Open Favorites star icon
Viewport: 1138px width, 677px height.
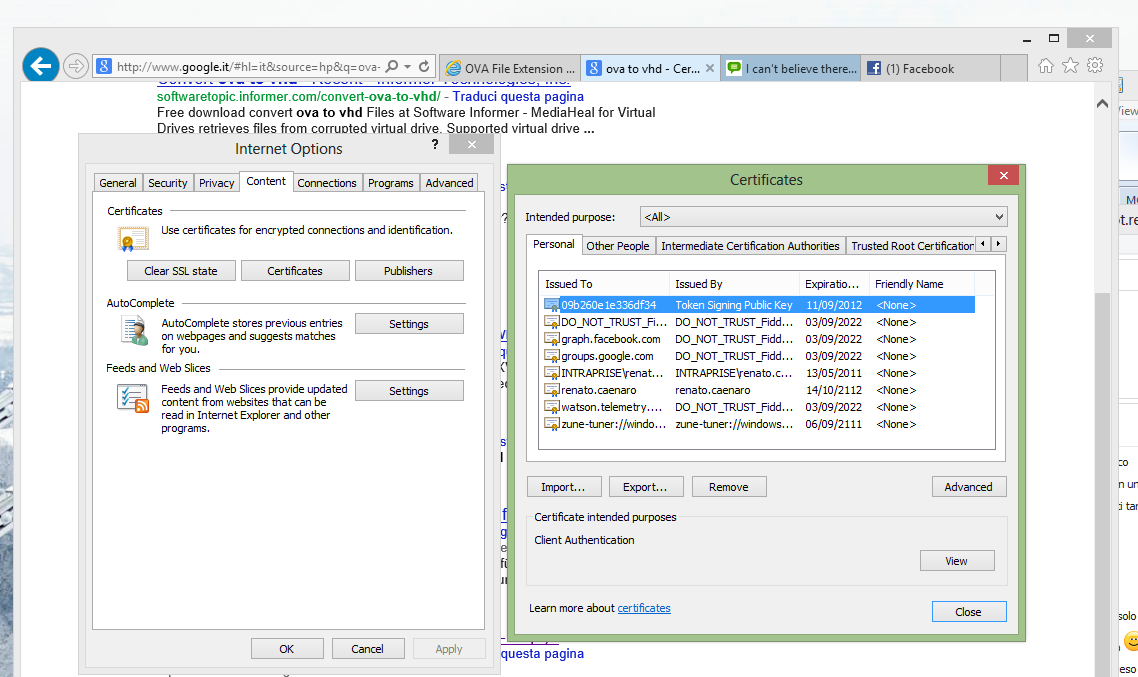[1071, 66]
